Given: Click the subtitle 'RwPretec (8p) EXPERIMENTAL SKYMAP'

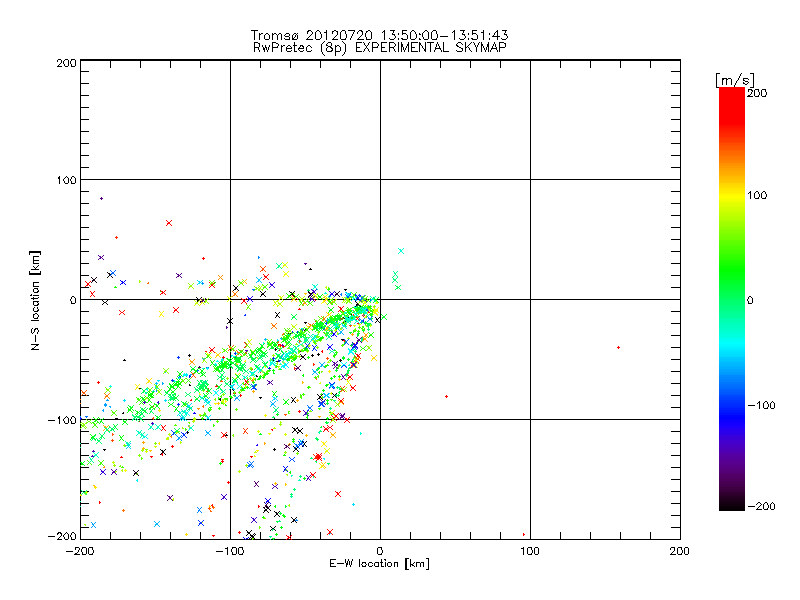Looking at the screenshot, I should point(379,48).
